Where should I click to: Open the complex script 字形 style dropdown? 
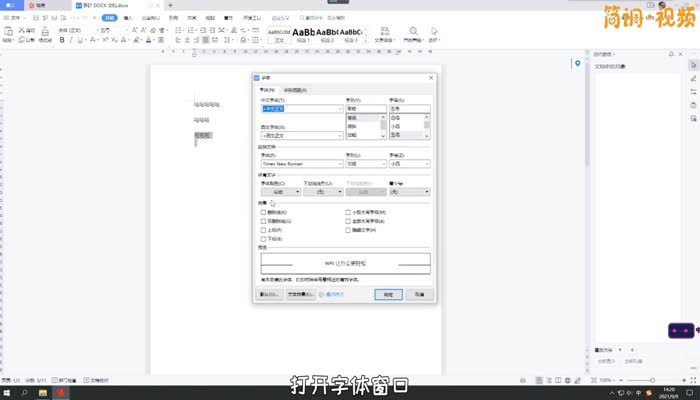pyautogui.click(x=383, y=164)
